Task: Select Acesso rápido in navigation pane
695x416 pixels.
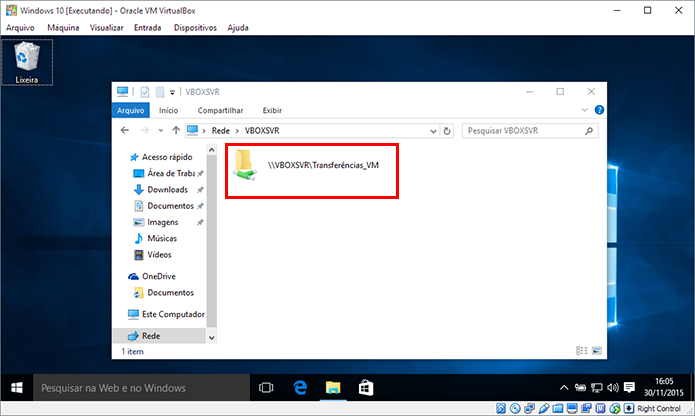Action: pyautogui.click(x=161, y=157)
